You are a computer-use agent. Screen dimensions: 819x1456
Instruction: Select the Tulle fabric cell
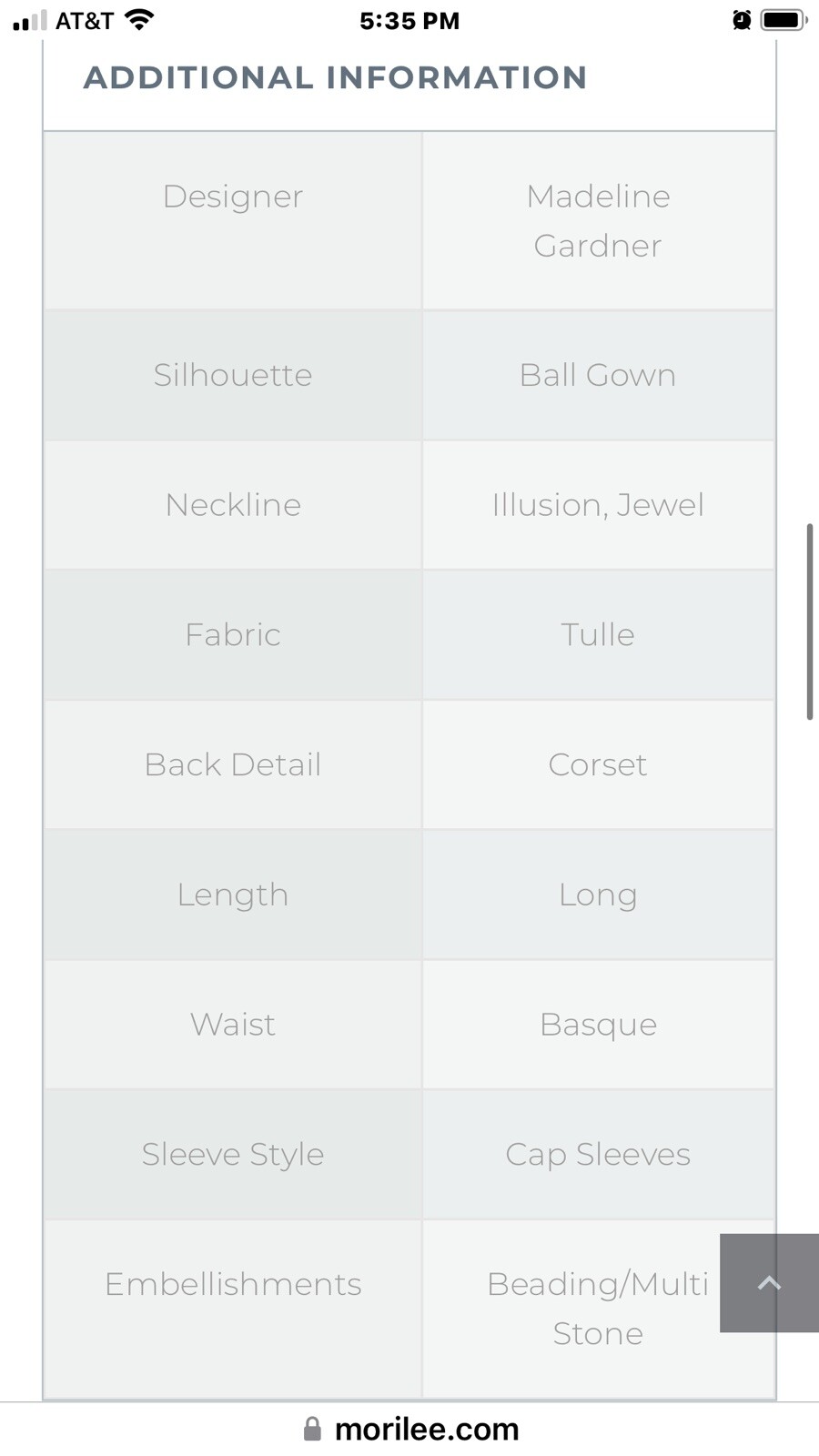(x=598, y=634)
